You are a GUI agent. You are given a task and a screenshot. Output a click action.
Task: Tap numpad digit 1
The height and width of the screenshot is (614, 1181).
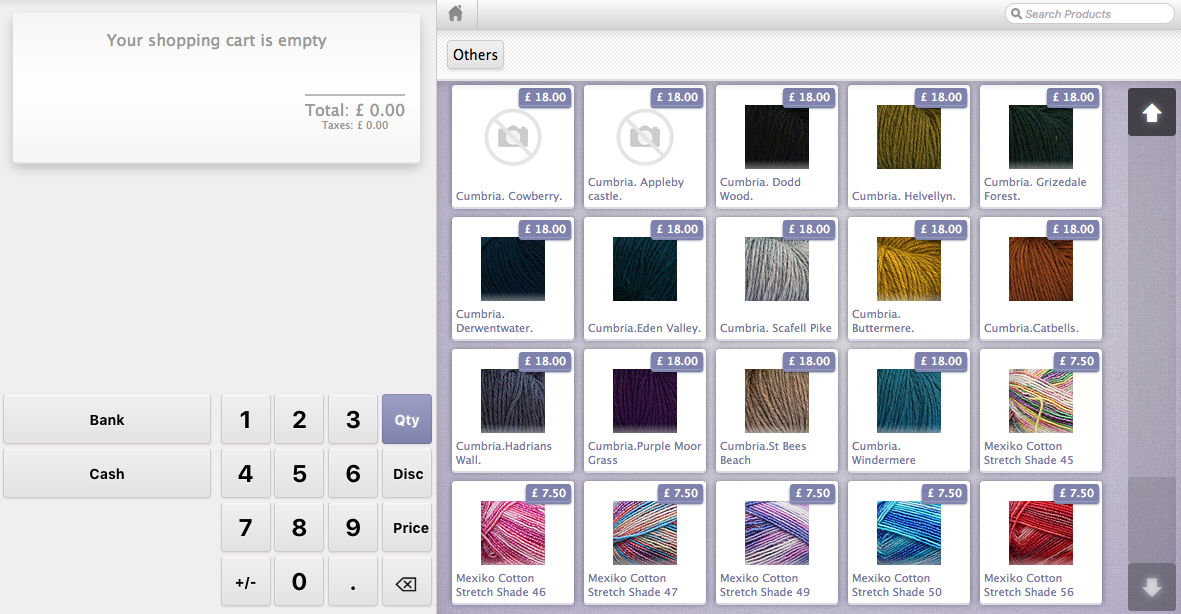click(x=246, y=420)
